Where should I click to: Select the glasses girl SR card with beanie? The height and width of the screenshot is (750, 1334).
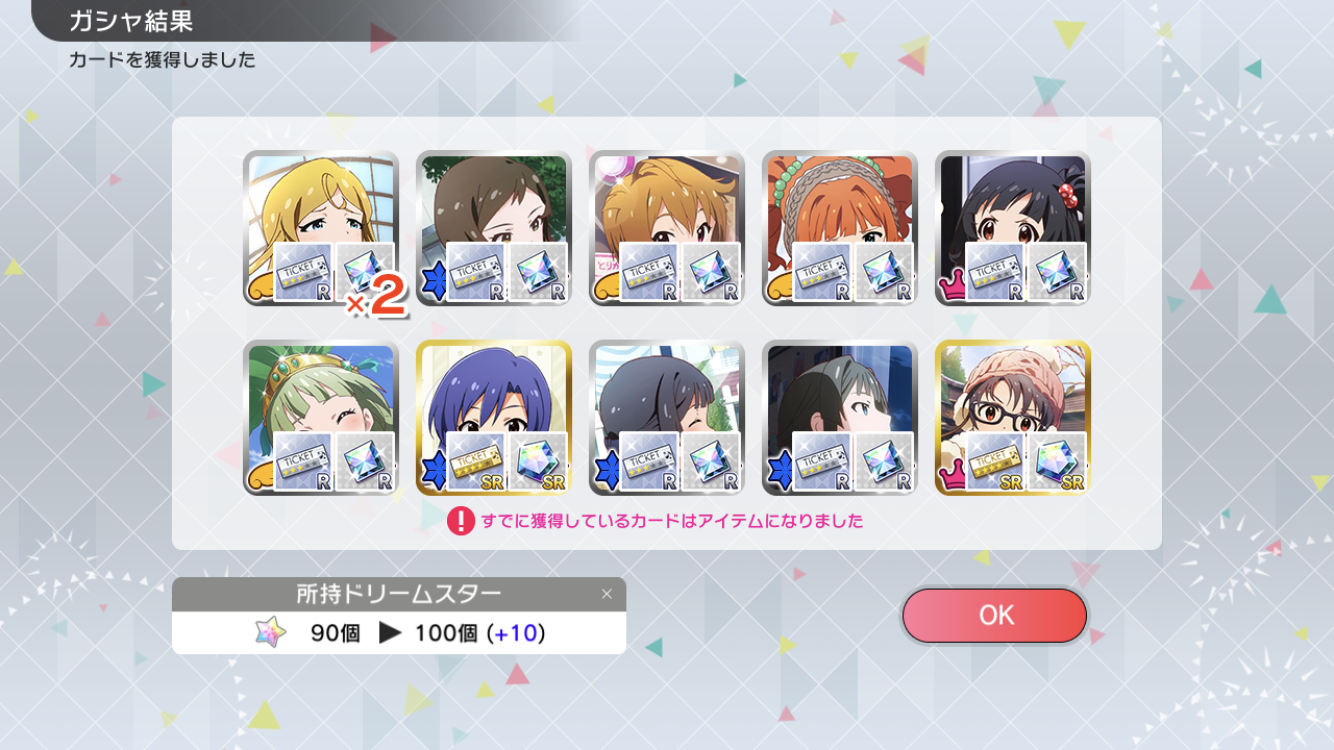[1013, 417]
